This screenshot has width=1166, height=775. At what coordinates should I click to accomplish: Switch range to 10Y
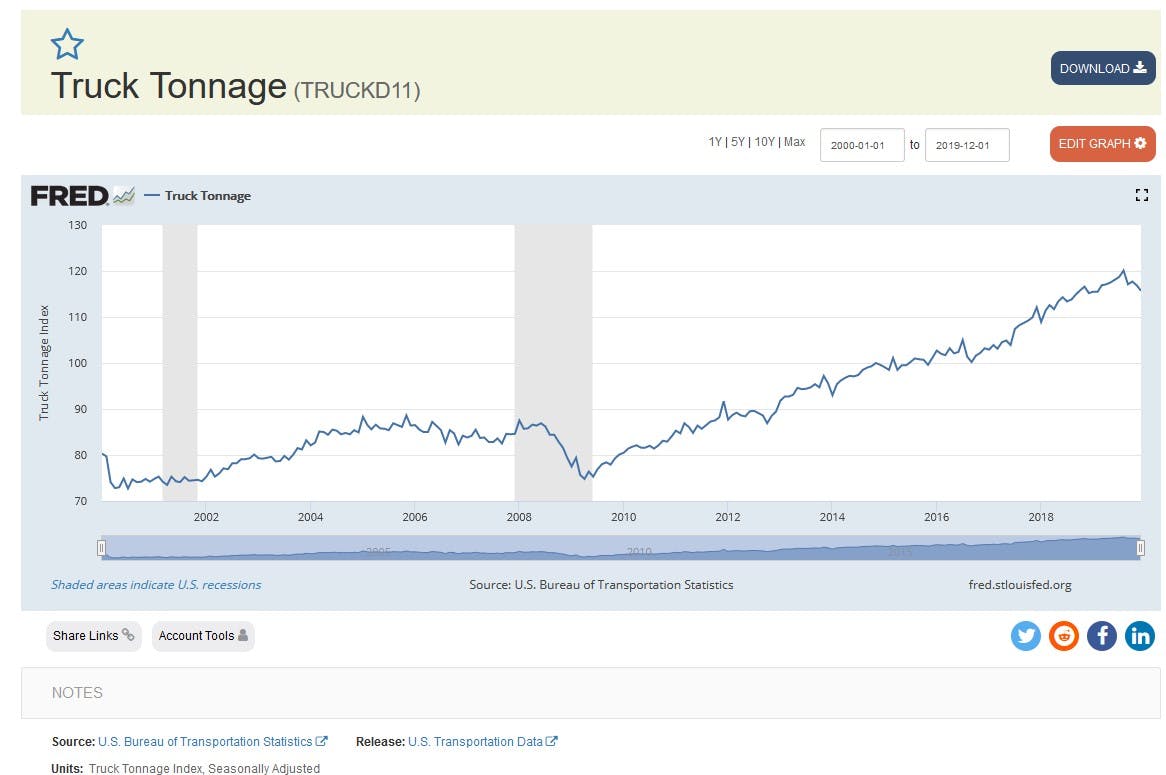(x=764, y=142)
